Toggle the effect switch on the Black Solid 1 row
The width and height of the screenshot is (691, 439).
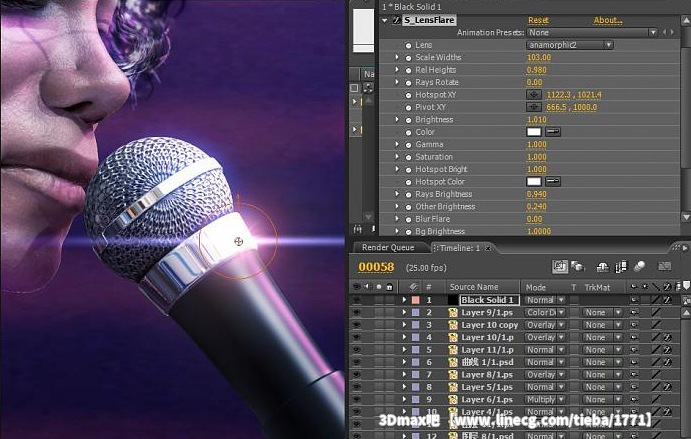pos(668,300)
